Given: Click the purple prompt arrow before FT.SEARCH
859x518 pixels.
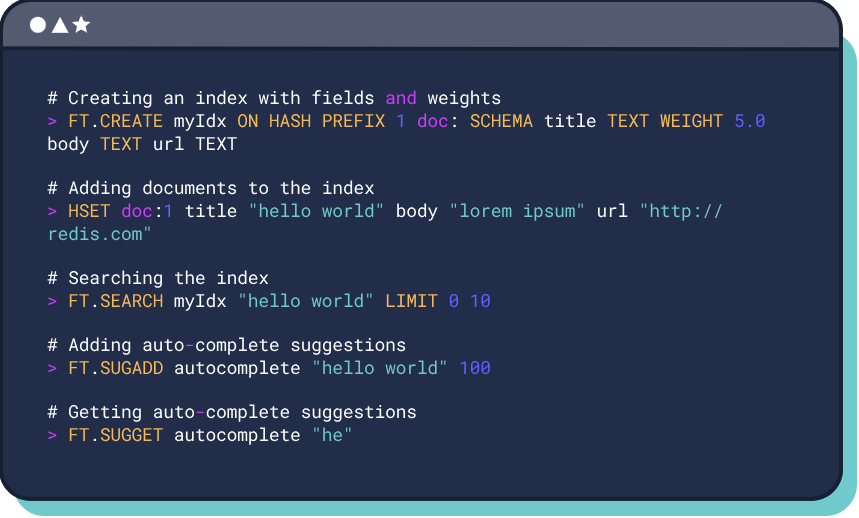Looking at the screenshot, I should [53, 301].
